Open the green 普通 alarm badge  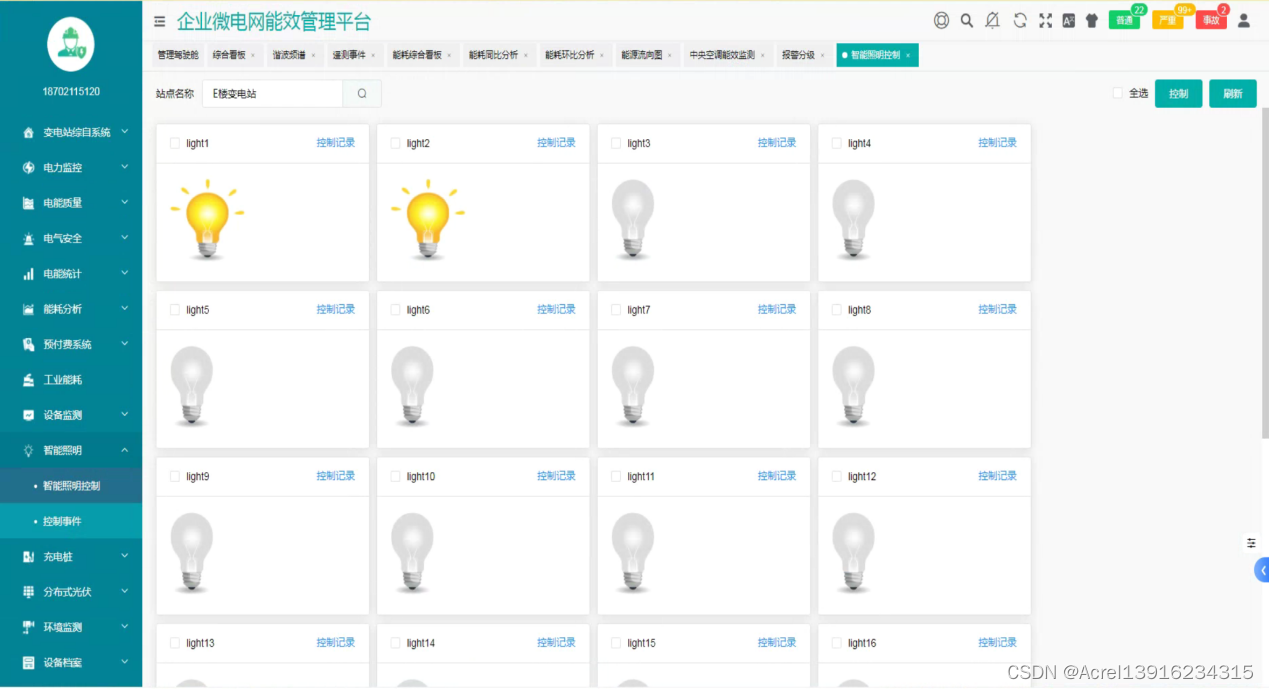click(x=1125, y=20)
